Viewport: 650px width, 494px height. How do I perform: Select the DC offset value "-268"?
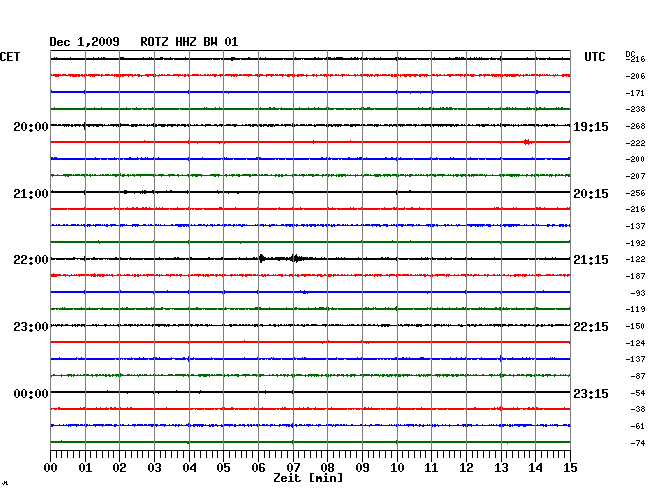coord(635,126)
